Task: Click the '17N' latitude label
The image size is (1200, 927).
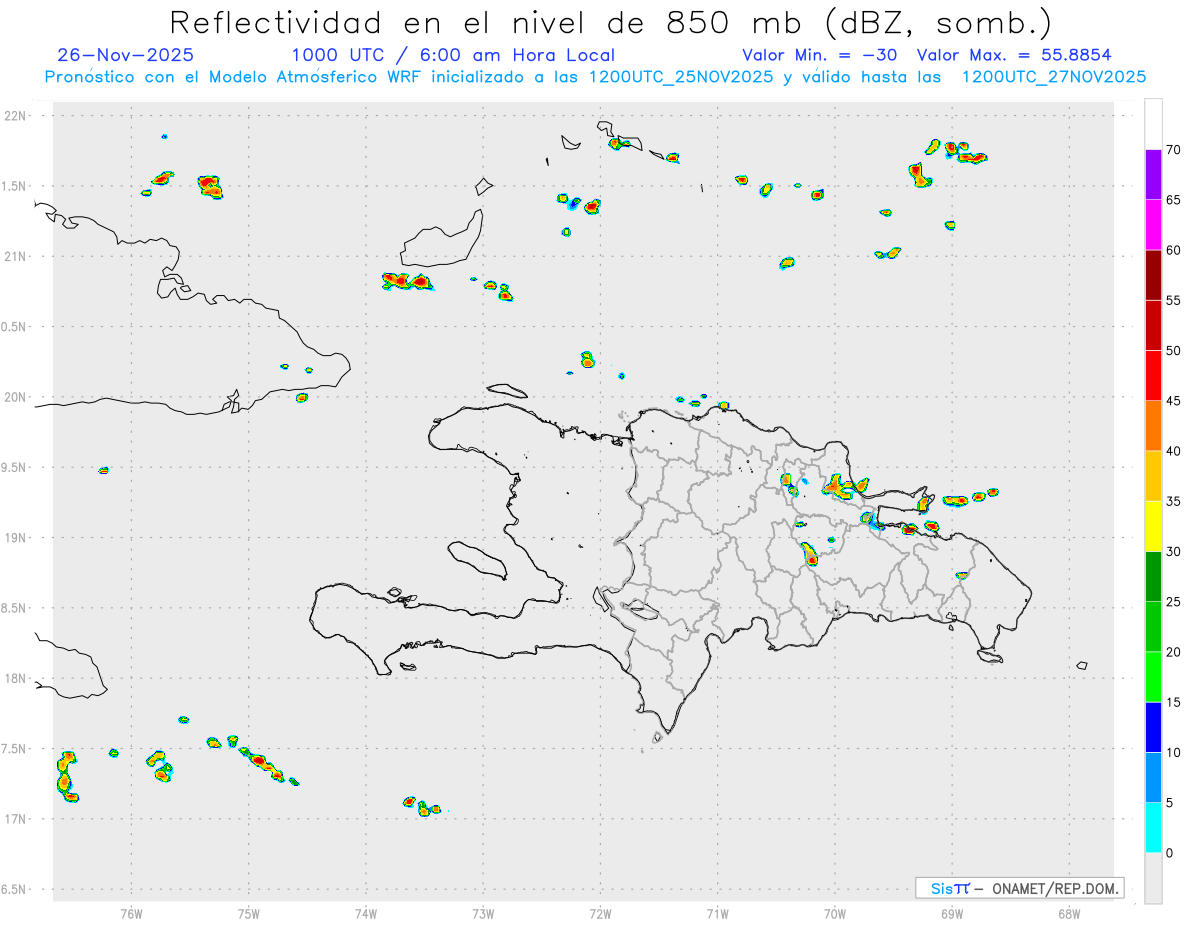Action: tap(17, 819)
